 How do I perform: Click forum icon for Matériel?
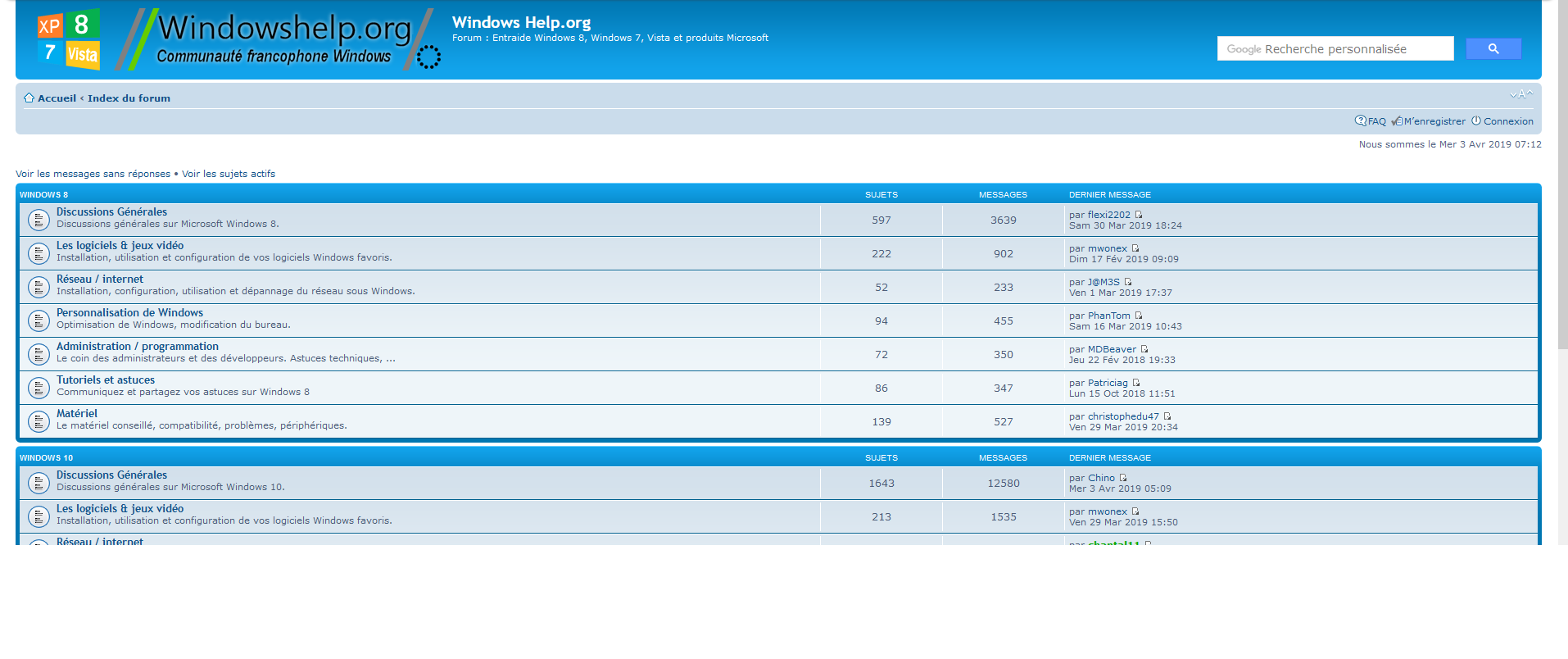pos(39,421)
